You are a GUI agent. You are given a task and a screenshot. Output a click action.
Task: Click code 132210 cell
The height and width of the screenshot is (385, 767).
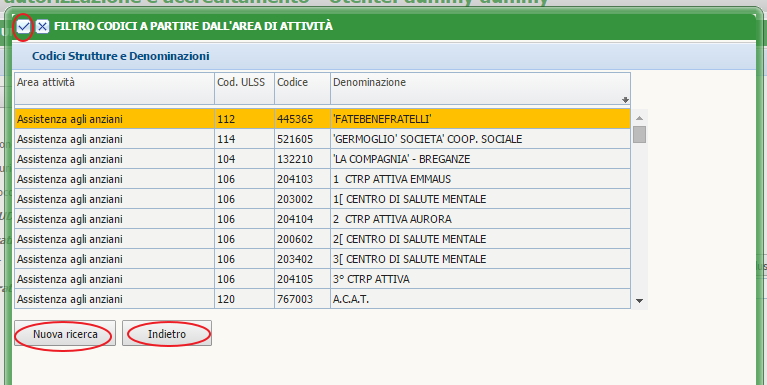click(302, 159)
